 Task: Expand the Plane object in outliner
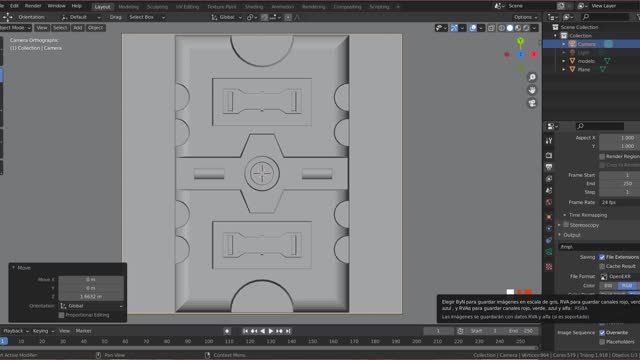564,69
